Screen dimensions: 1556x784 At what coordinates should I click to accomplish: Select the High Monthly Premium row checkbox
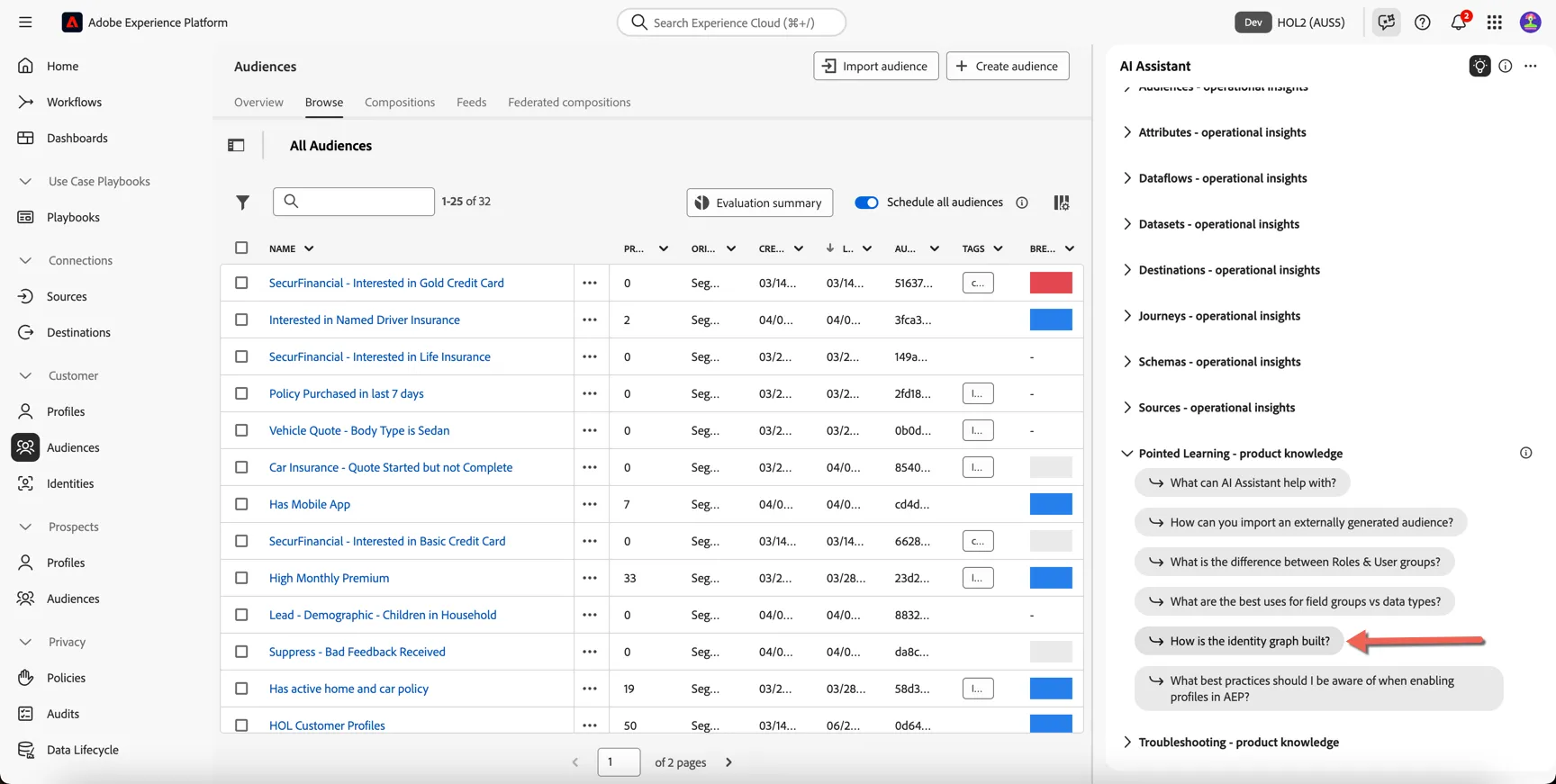pyautogui.click(x=241, y=578)
